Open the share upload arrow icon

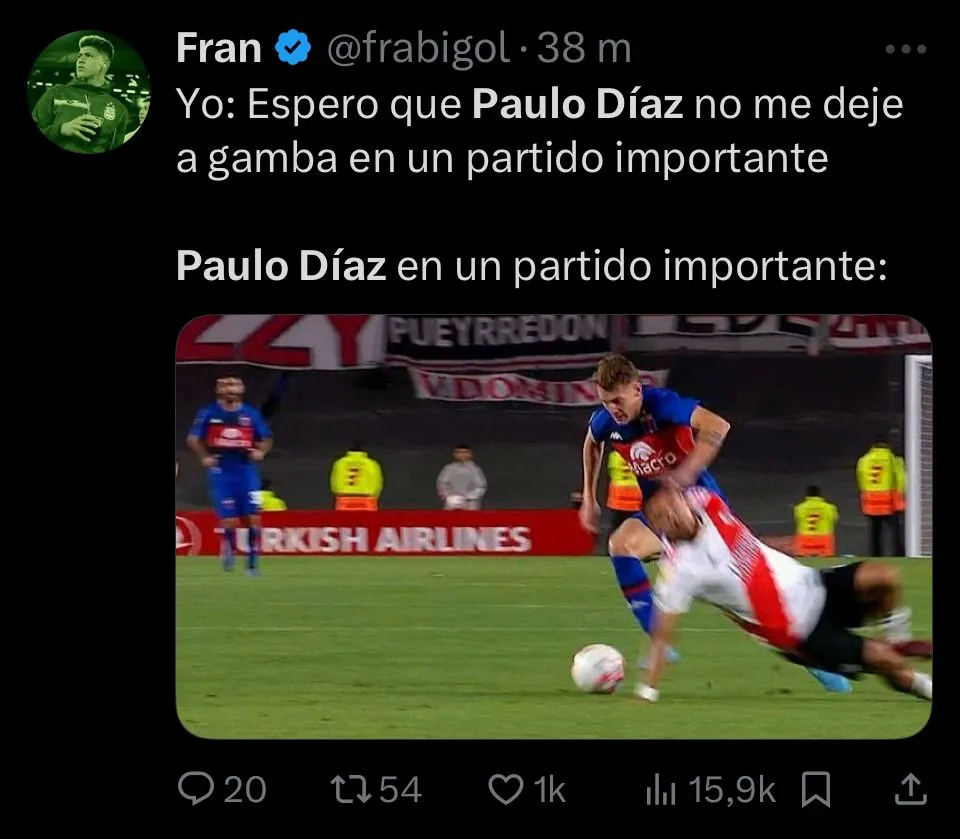[911, 789]
